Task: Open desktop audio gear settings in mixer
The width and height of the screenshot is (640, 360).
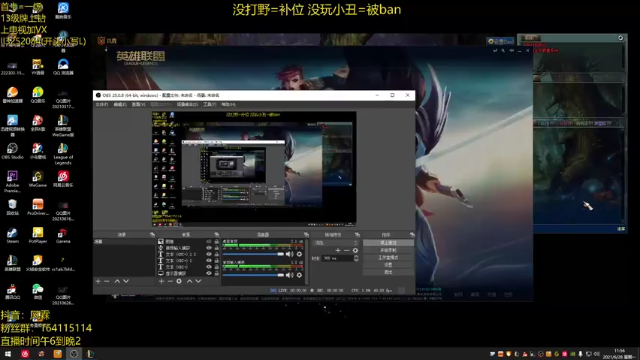Action: [299, 254]
